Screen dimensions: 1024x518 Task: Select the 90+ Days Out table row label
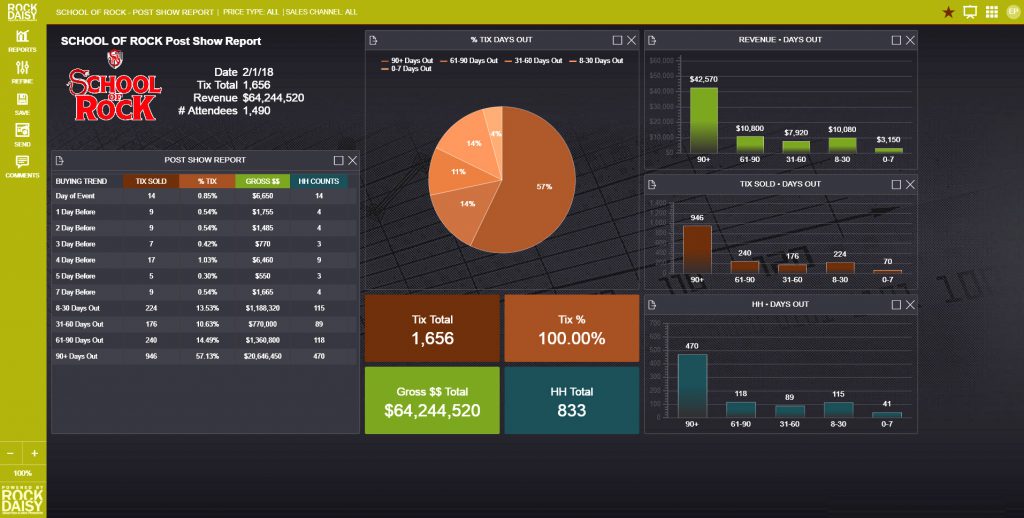[x=76, y=357]
